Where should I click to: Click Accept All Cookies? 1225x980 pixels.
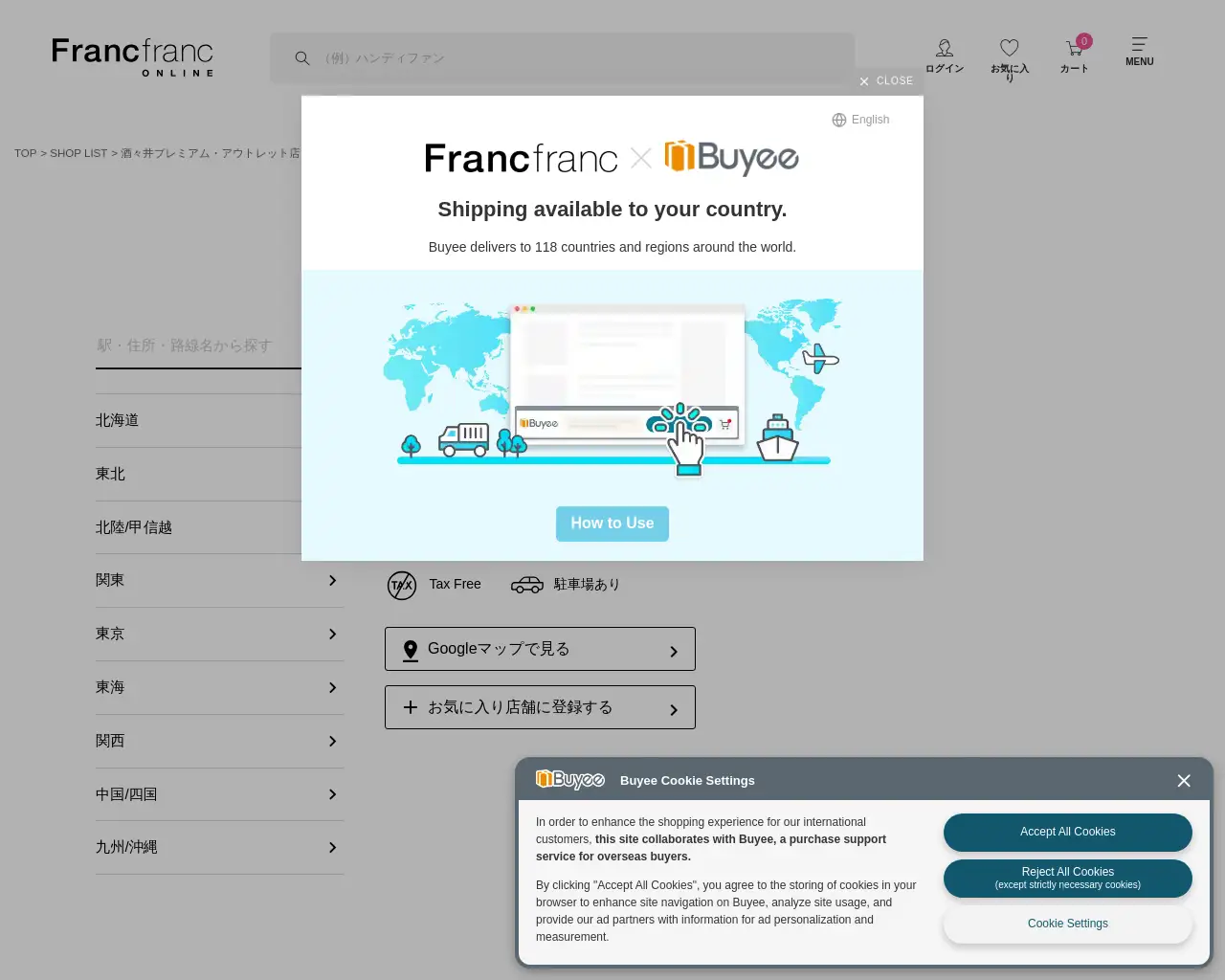(x=1068, y=833)
